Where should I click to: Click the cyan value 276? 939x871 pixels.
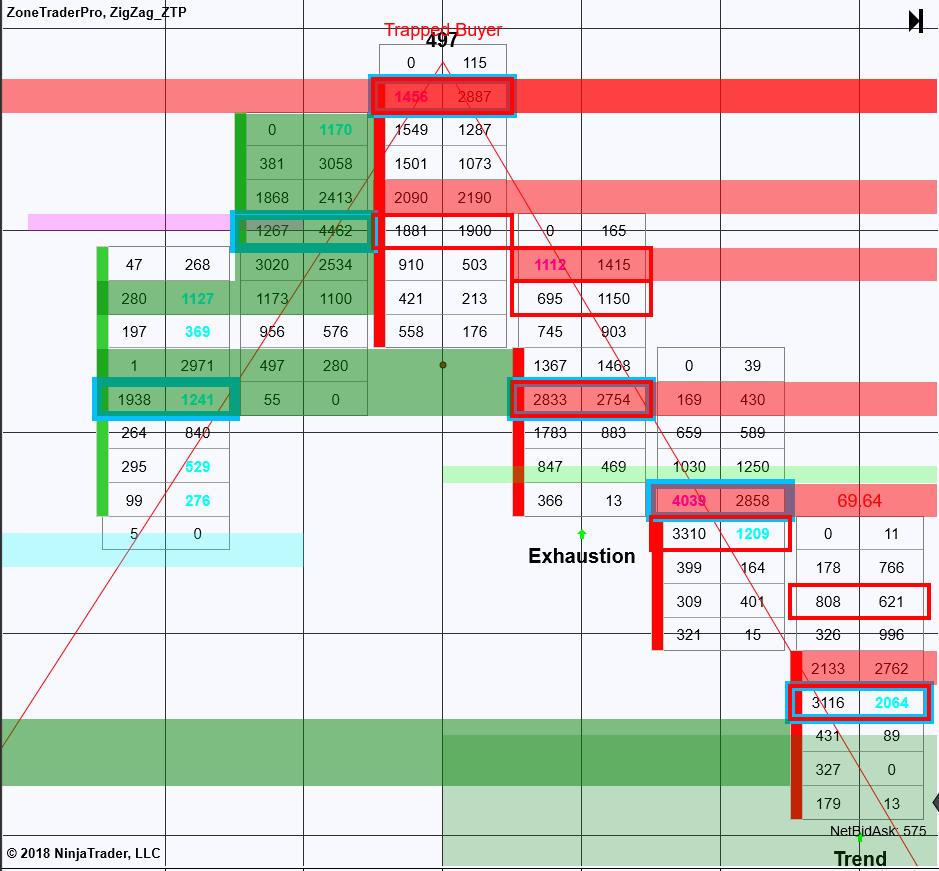pyautogui.click(x=198, y=501)
